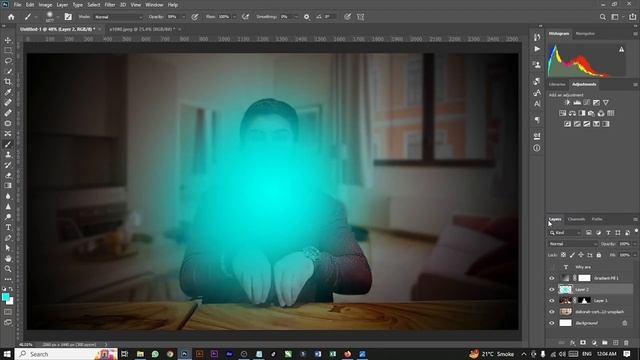The width and height of the screenshot is (640, 360).
Task: Add Color Balance adjustment
Action: (572, 113)
